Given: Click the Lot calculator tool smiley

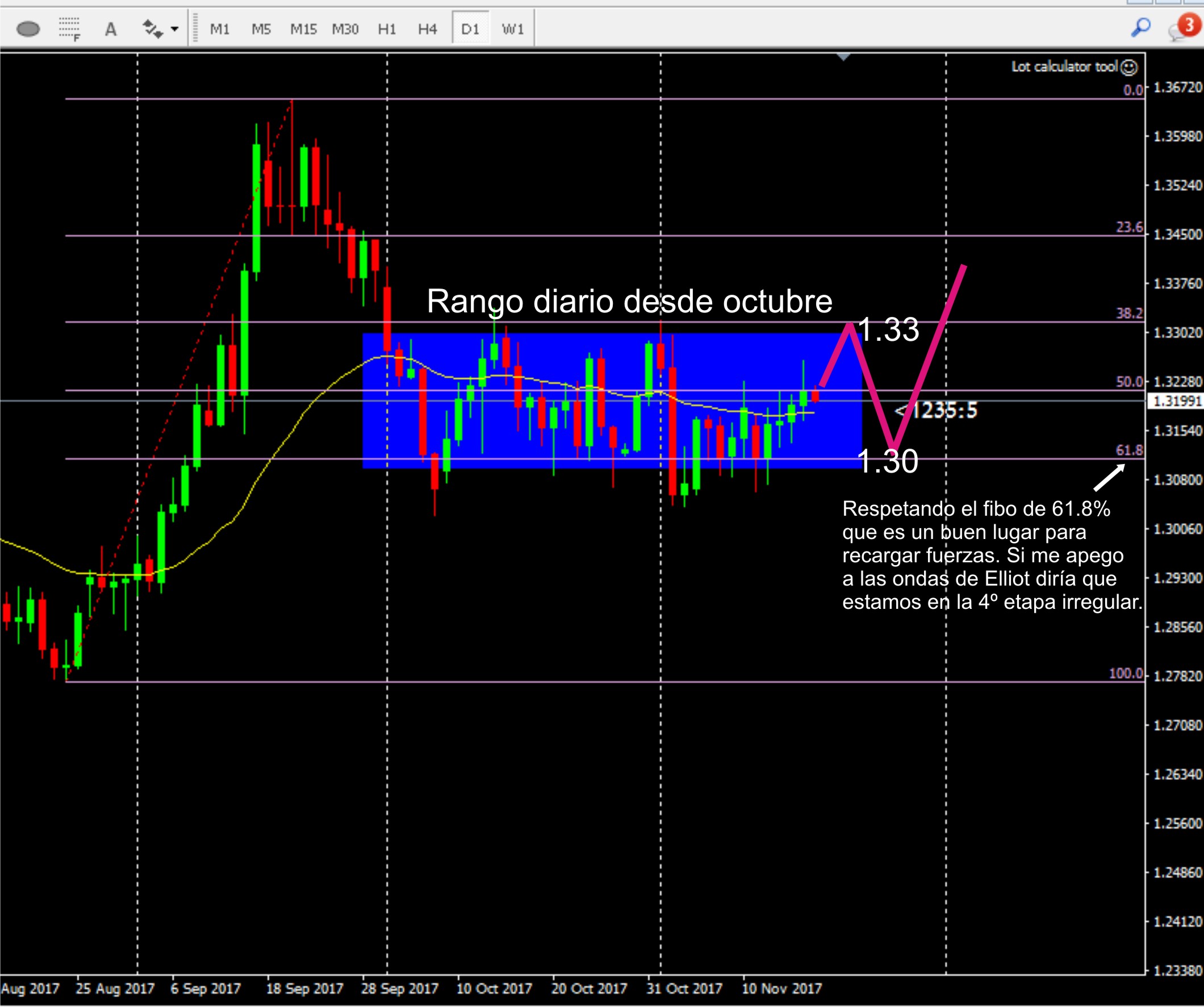Looking at the screenshot, I should pyautogui.click(x=1129, y=67).
